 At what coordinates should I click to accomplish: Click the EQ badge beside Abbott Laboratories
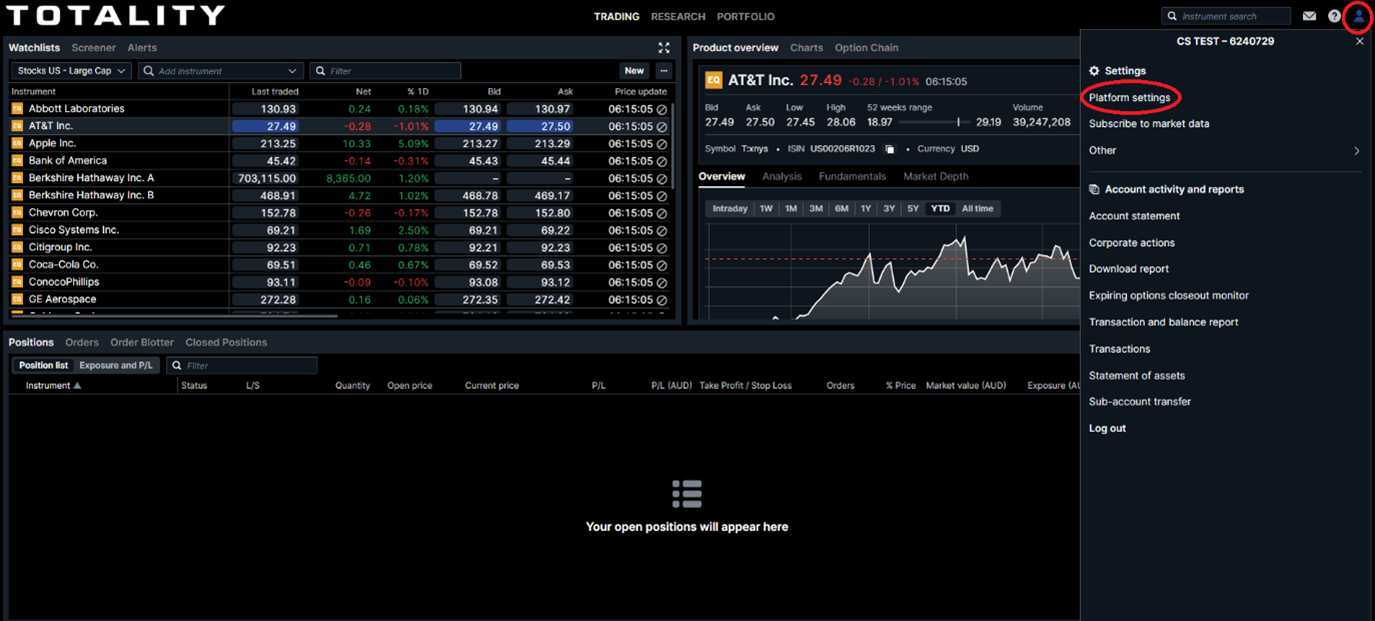click(17, 108)
